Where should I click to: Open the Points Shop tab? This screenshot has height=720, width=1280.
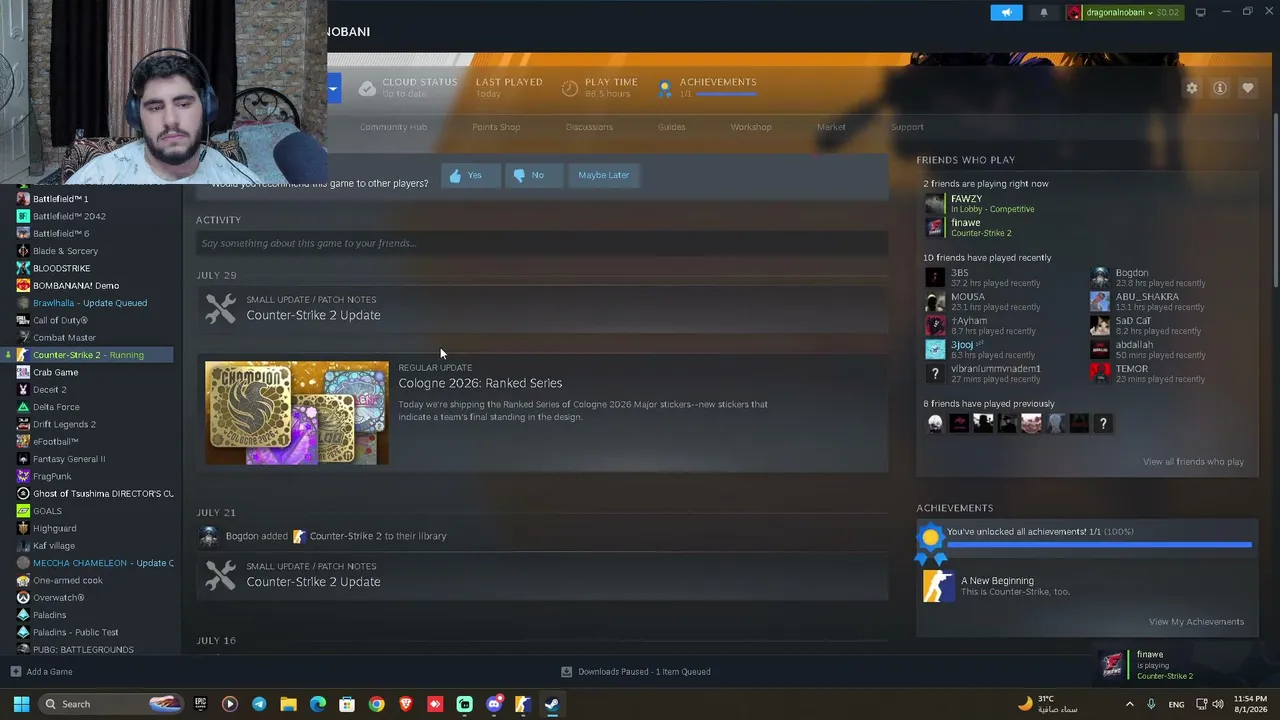click(x=496, y=127)
